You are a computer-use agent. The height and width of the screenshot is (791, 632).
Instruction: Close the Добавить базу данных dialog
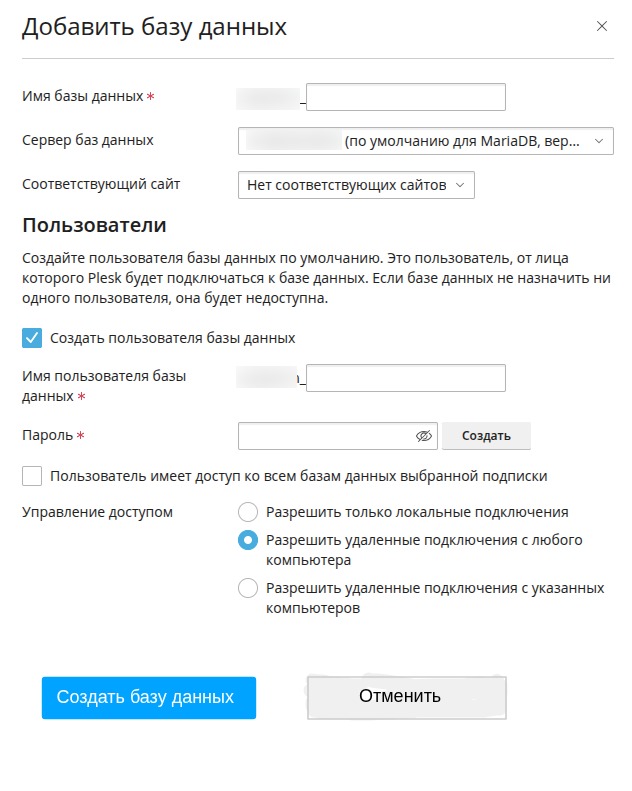click(601, 26)
